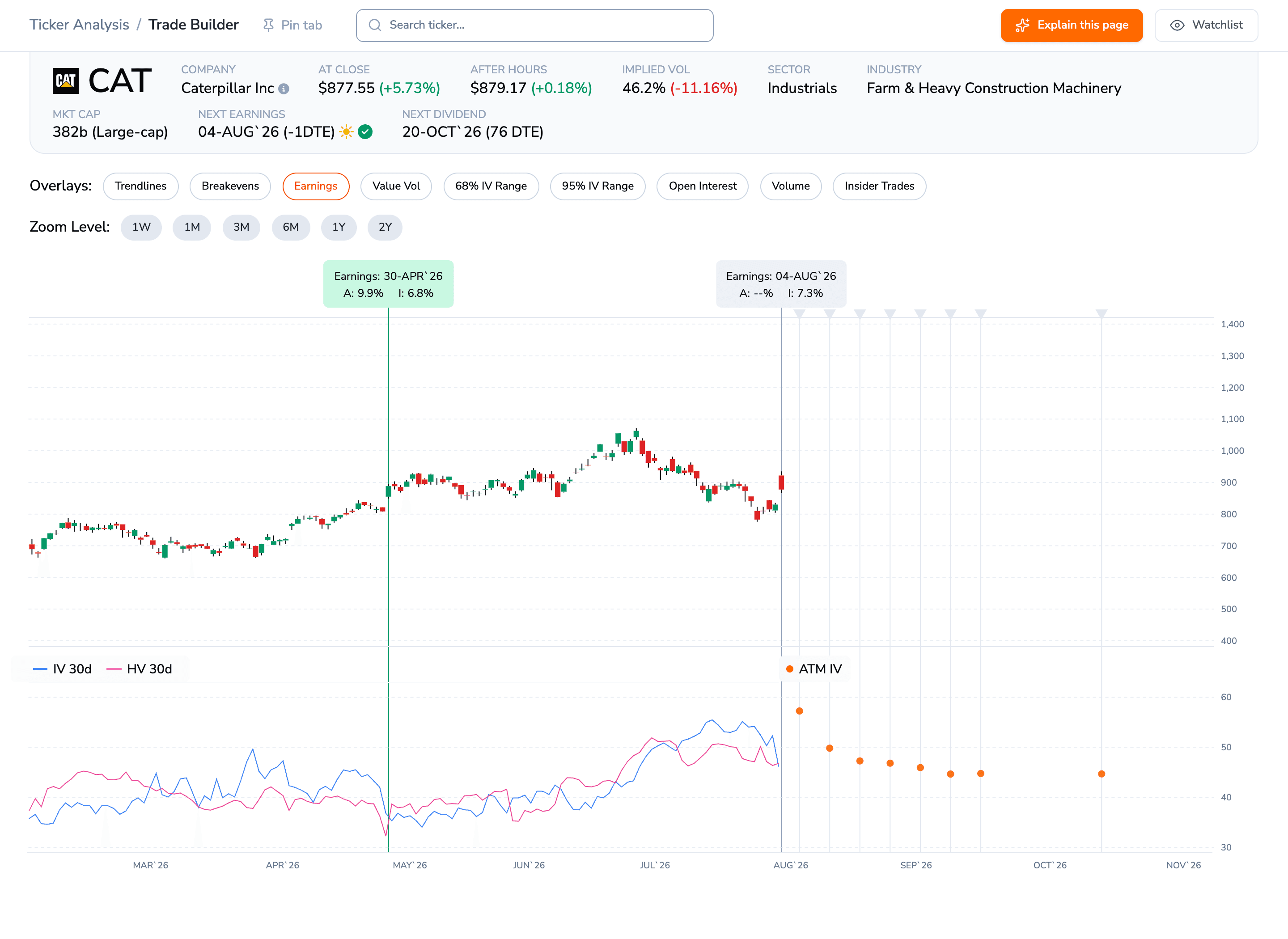Click the after hours price $879.17

[499, 88]
